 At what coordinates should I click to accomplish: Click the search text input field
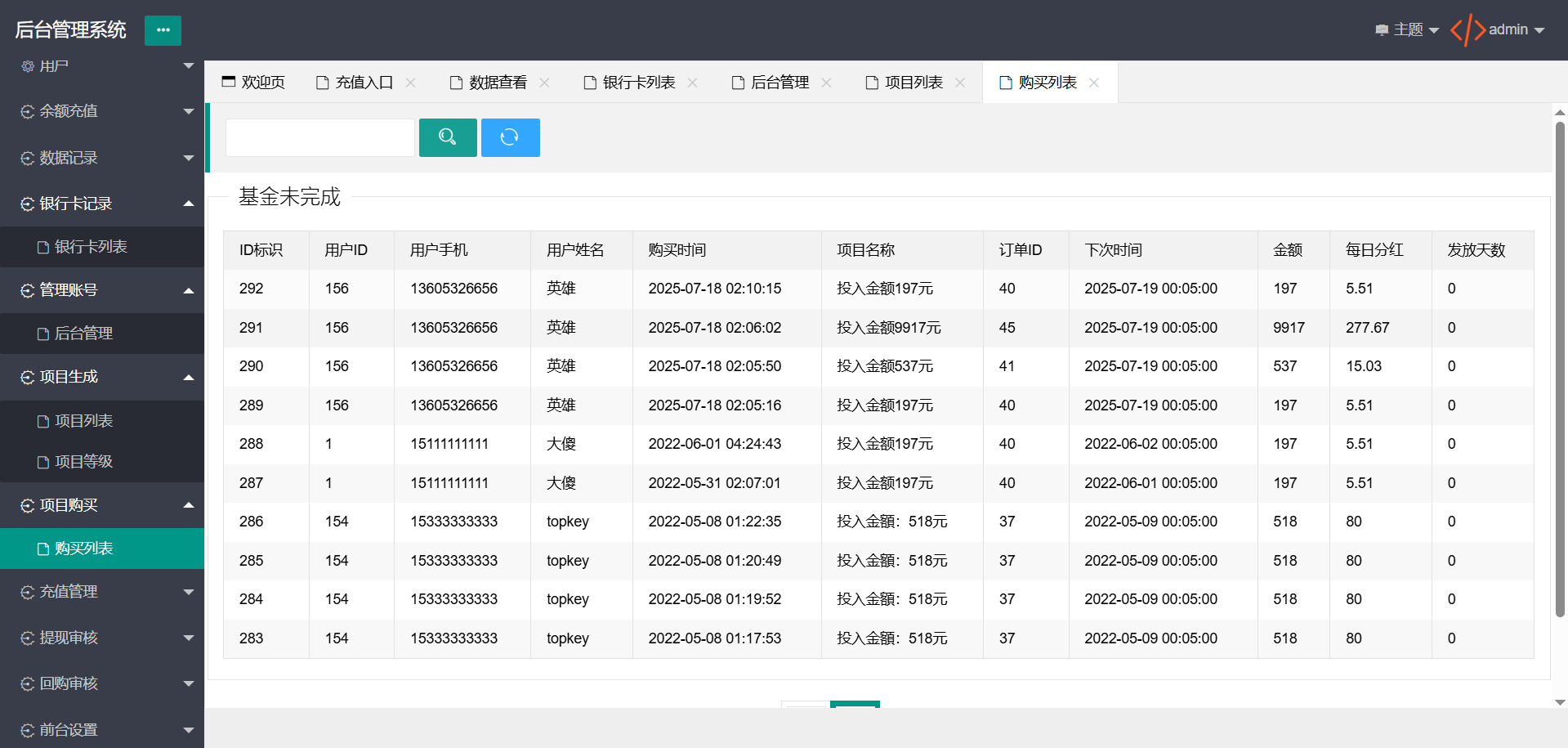(320, 137)
